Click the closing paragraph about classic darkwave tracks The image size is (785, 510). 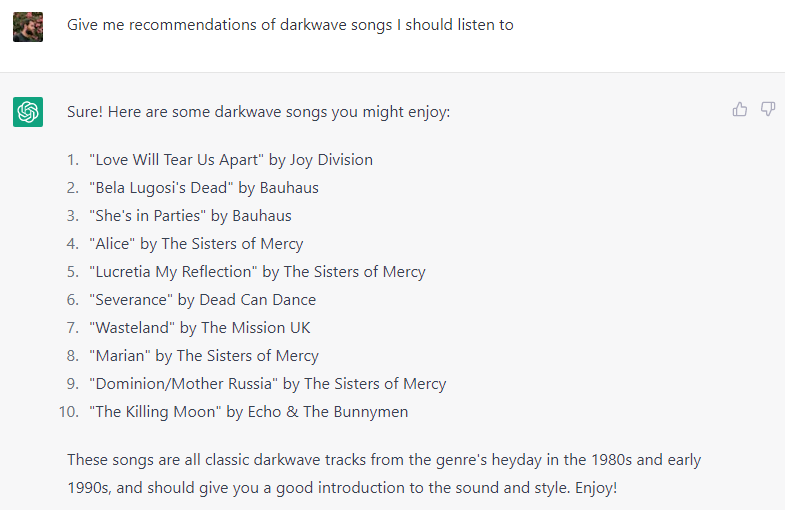(384, 473)
